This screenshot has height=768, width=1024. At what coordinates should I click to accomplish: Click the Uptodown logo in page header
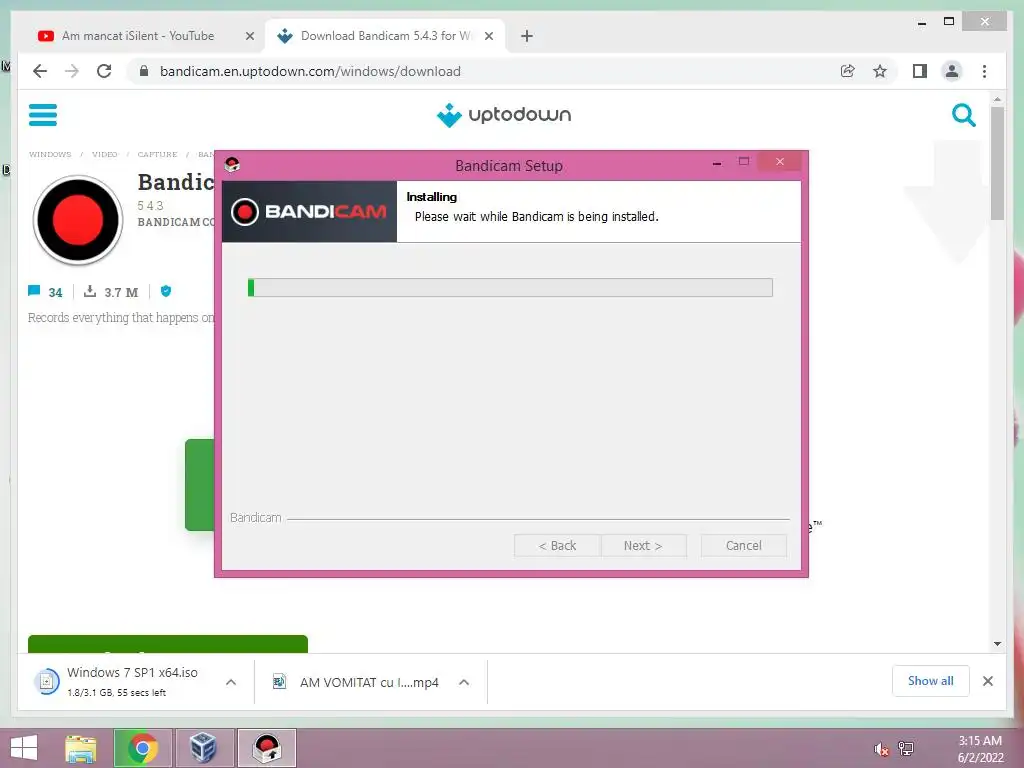tap(504, 115)
